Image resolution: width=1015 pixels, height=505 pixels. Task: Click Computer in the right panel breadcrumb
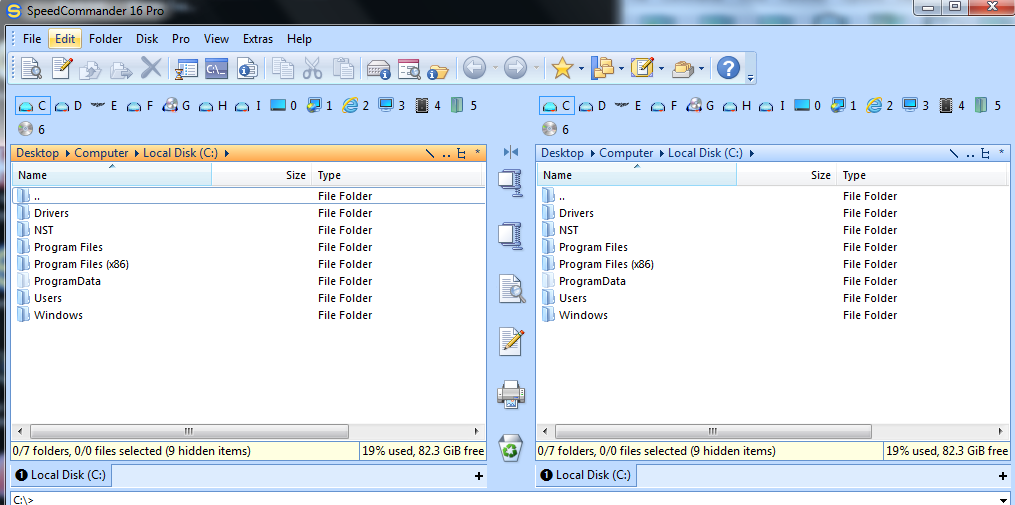(626, 153)
